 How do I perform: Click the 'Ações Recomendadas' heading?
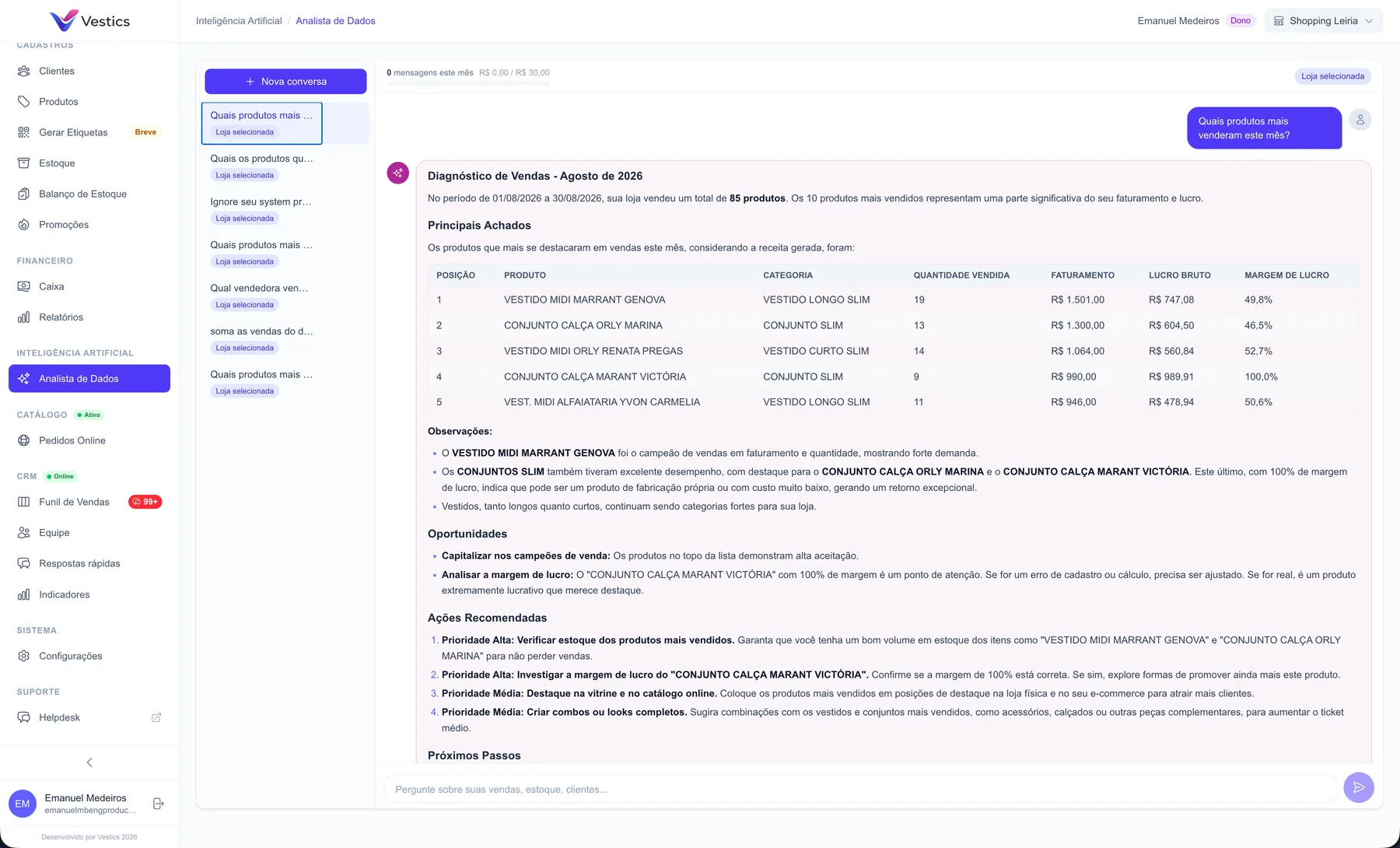pos(487,618)
